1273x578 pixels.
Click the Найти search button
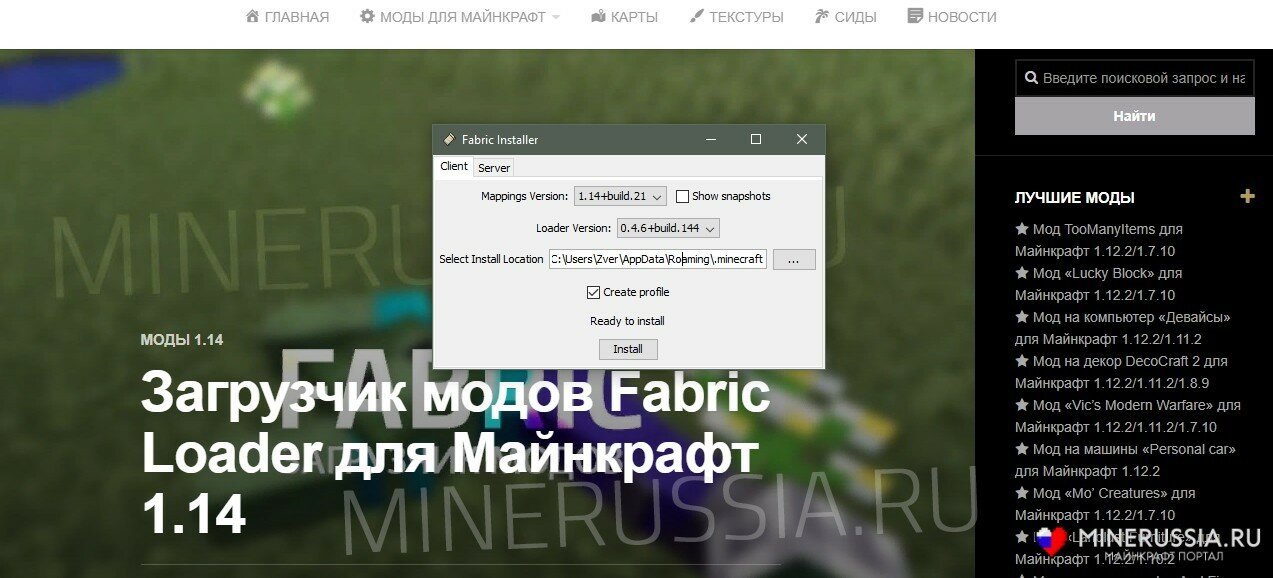[1134, 116]
